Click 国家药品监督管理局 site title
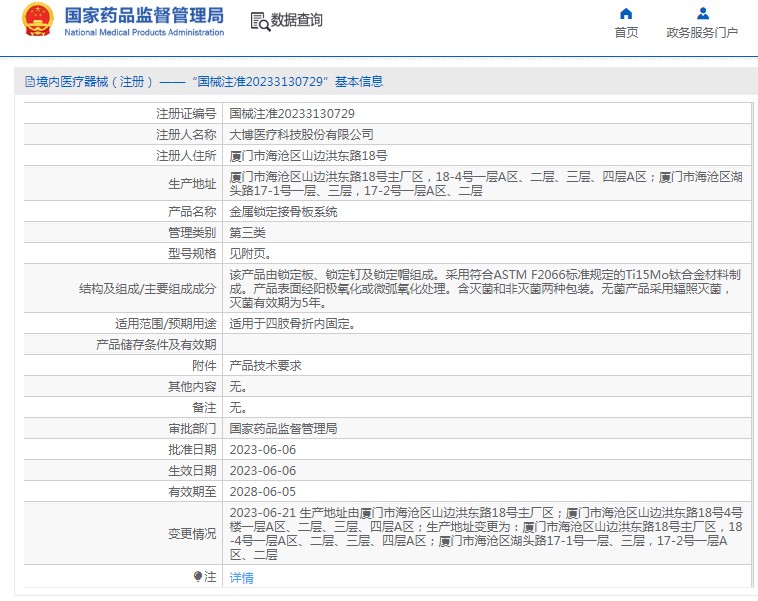Viewport: 758px width, 601px height. (x=144, y=15)
